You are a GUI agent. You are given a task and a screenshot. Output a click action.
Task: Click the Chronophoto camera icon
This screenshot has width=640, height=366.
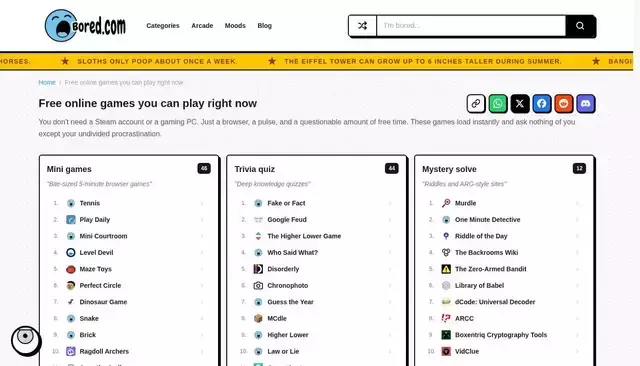coord(258,285)
